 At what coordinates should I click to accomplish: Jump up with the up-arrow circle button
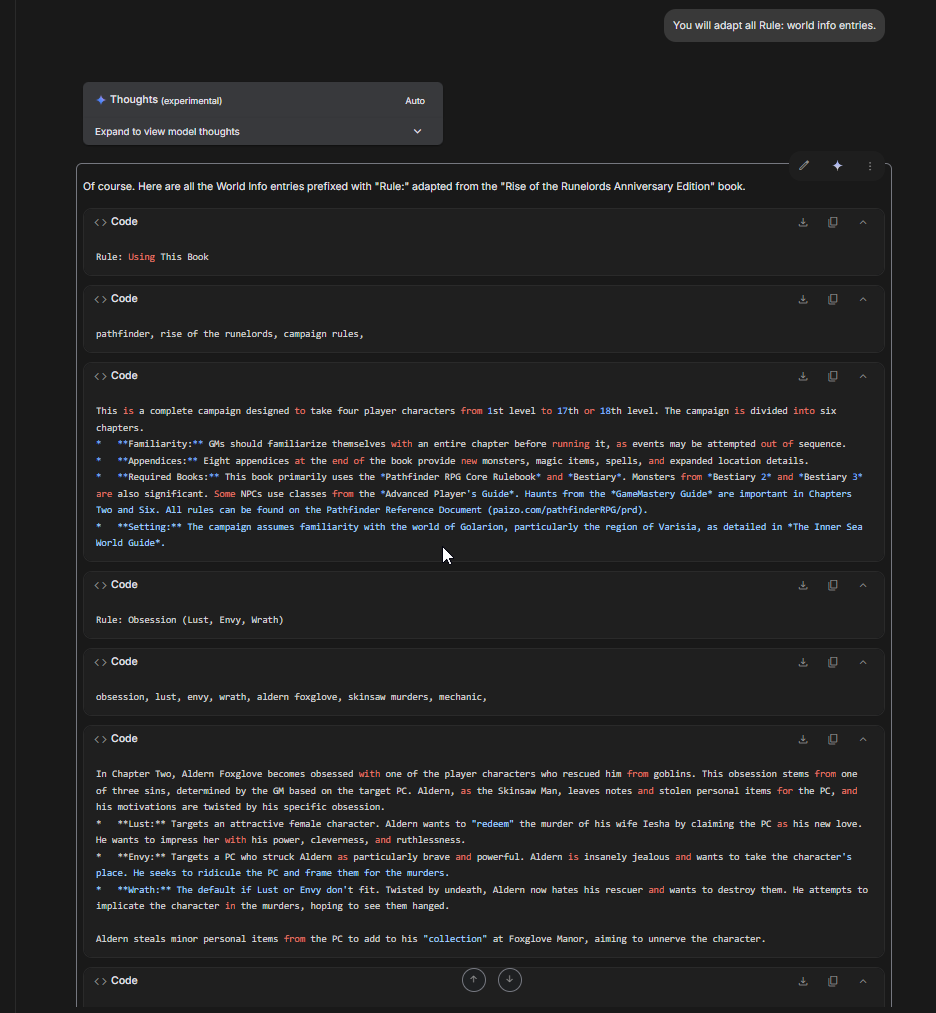coord(473,980)
